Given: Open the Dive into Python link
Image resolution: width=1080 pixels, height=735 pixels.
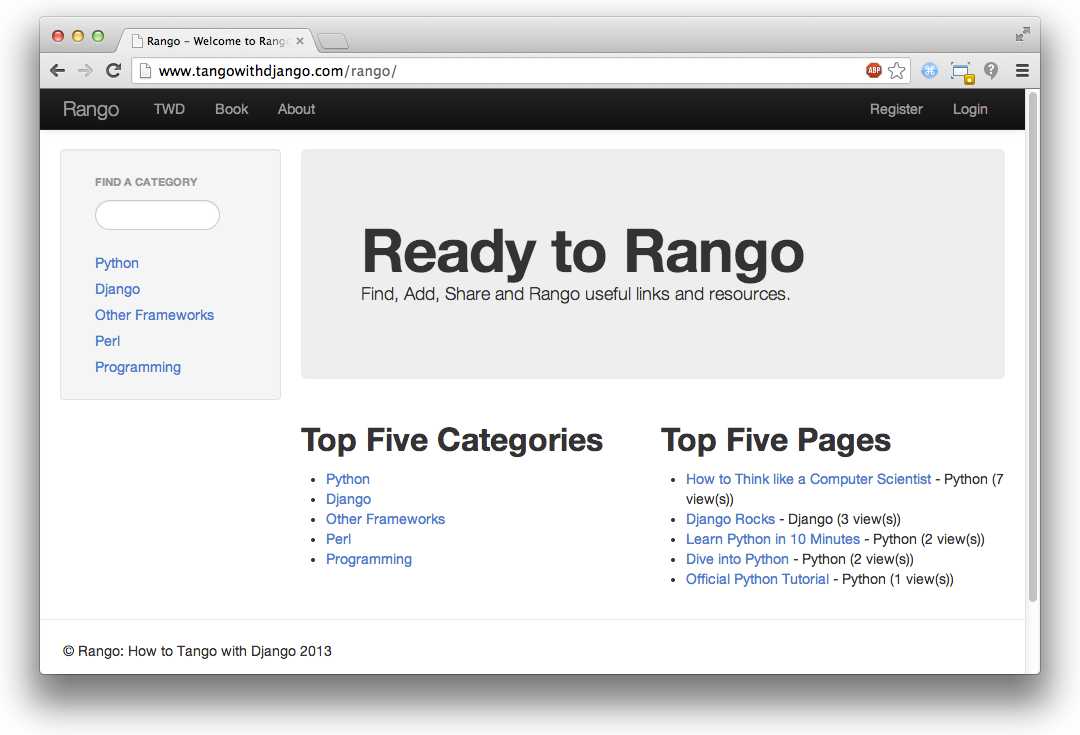Looking at the screenshot, I should tap(737, 559).
